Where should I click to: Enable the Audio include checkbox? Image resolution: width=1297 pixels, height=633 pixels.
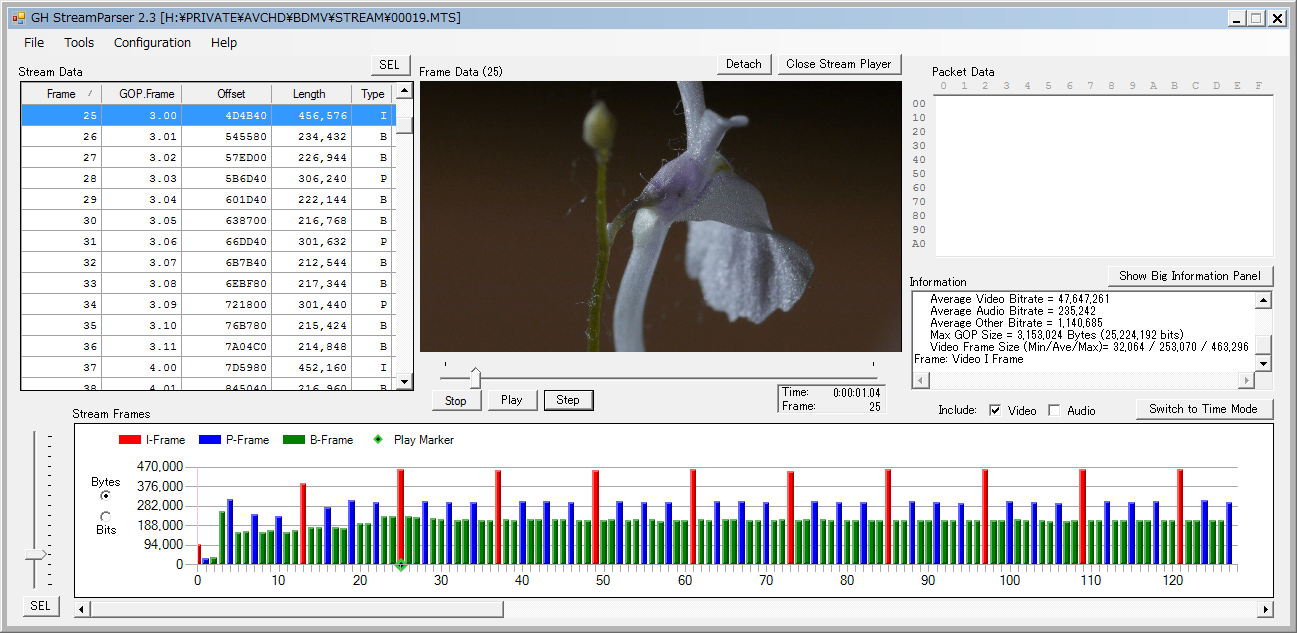[x=1054, y=410]
